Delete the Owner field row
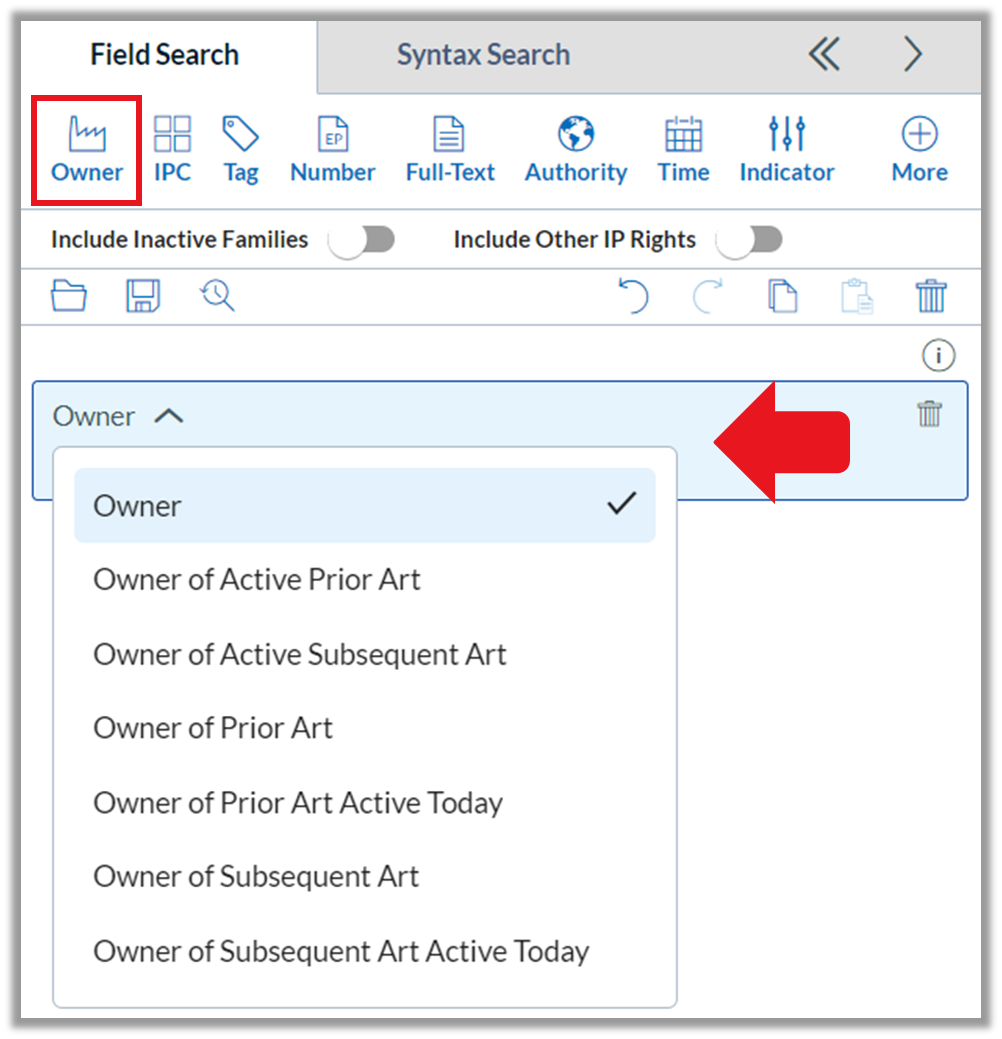Image resolution: width=1002 pixels, height=1039 pixels. coord(929,414)
